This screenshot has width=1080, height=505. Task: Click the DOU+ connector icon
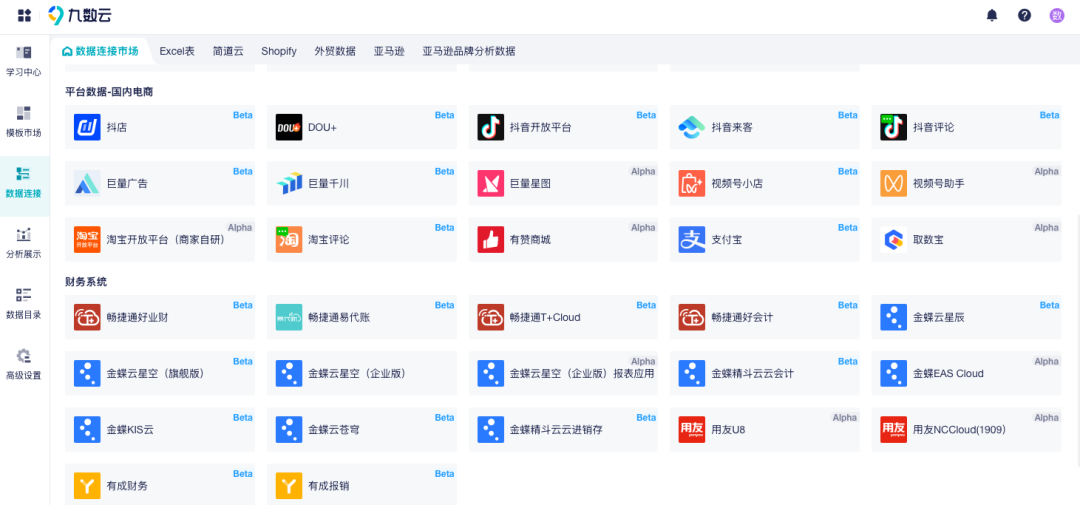(289, 127)
